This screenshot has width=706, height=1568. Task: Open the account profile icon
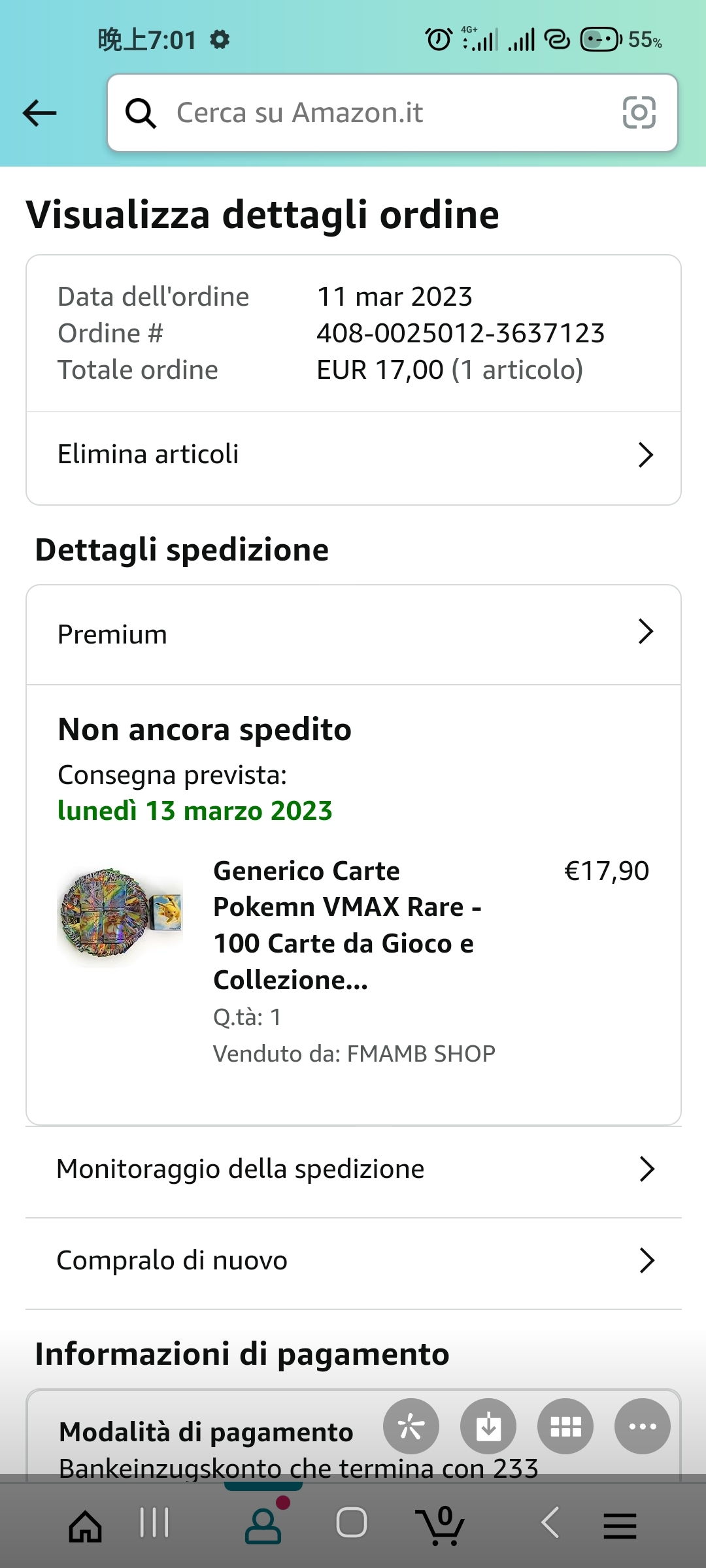click(x=263, y=1526)
